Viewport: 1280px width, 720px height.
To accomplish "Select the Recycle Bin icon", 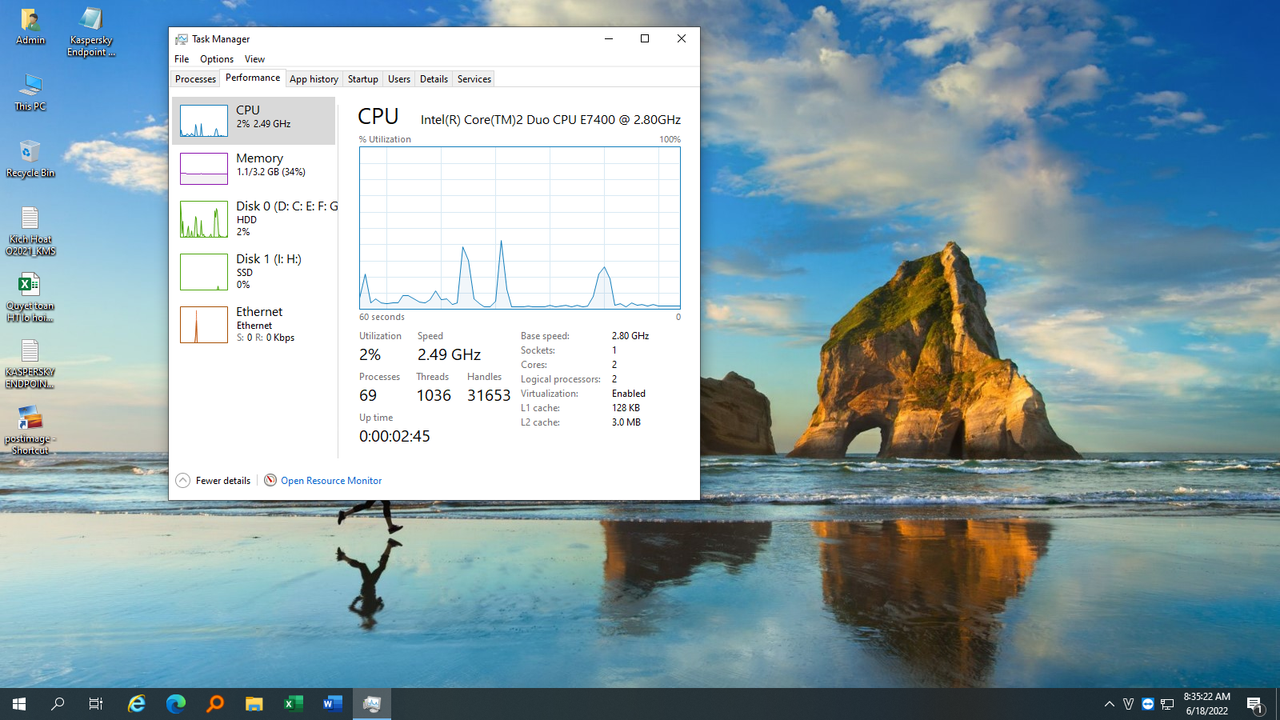I will click(30, 159).
